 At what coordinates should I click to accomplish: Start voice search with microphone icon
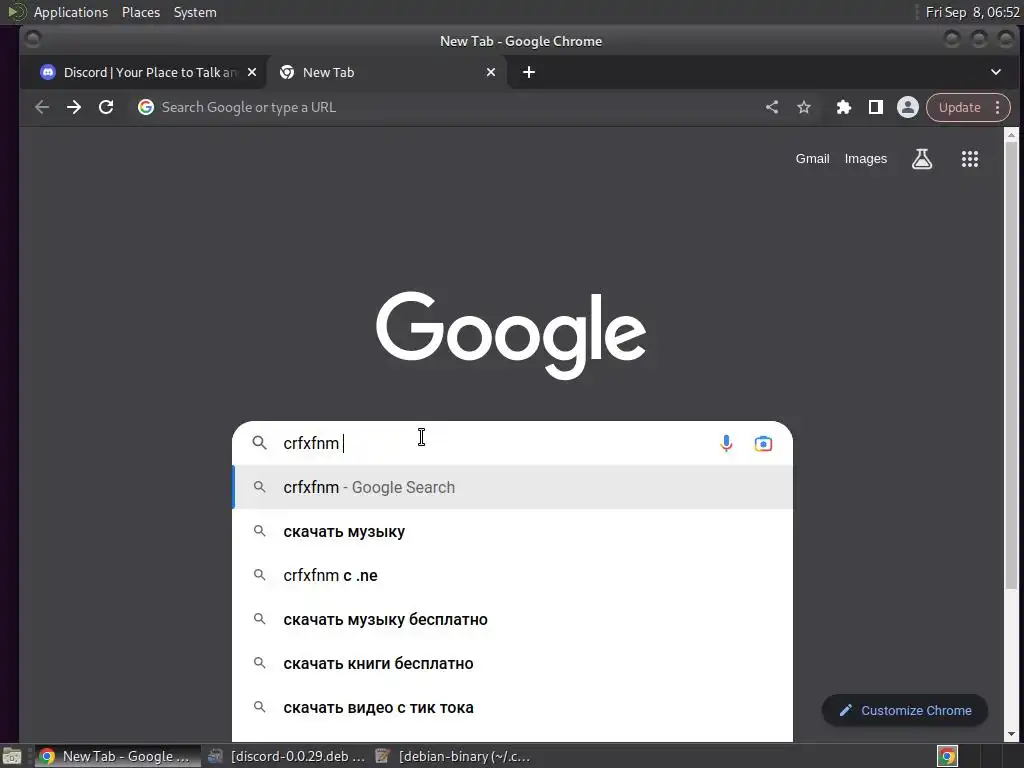(726, 443)
